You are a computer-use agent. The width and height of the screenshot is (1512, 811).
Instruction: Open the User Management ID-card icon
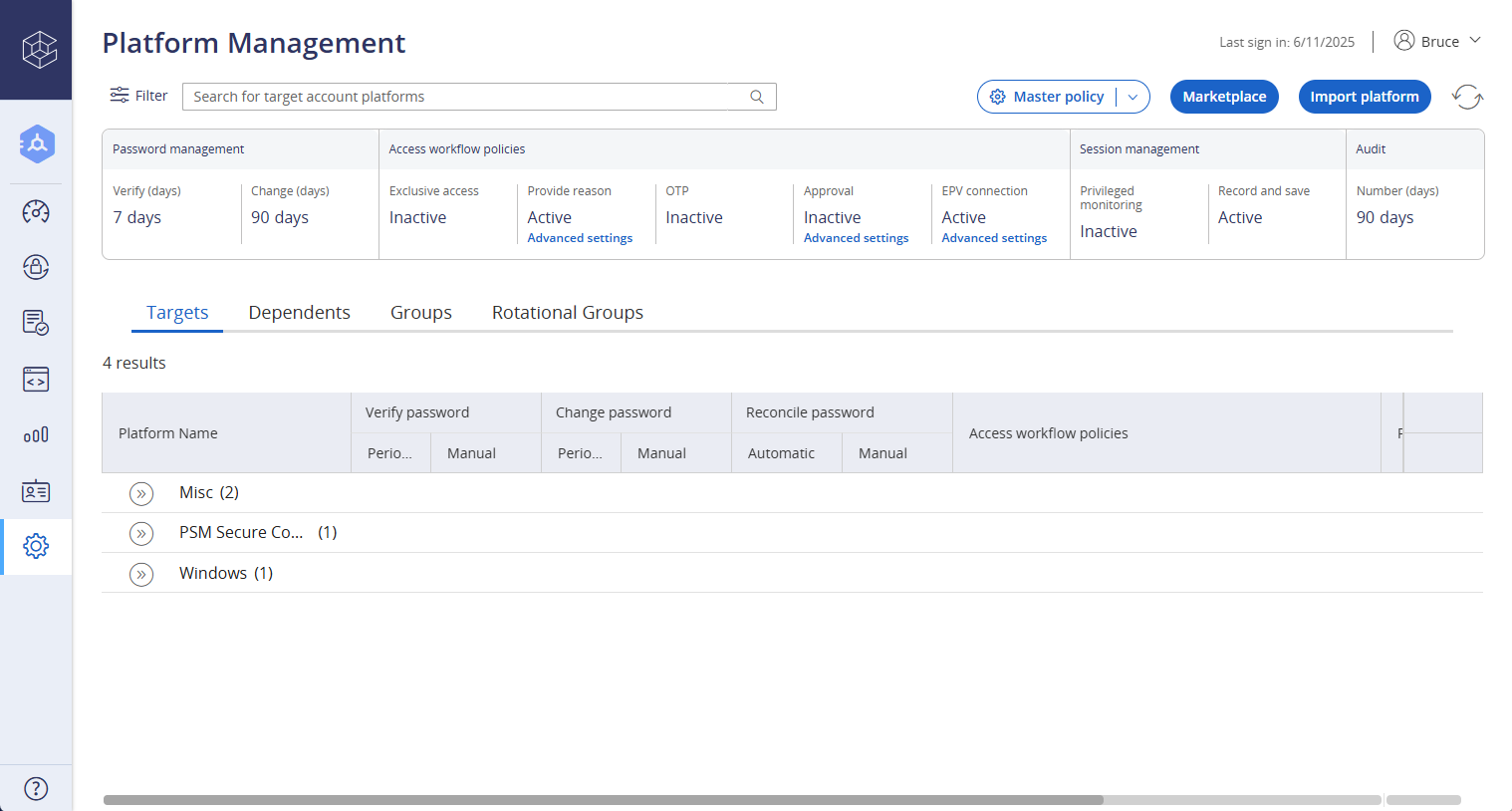coord(36,490)
